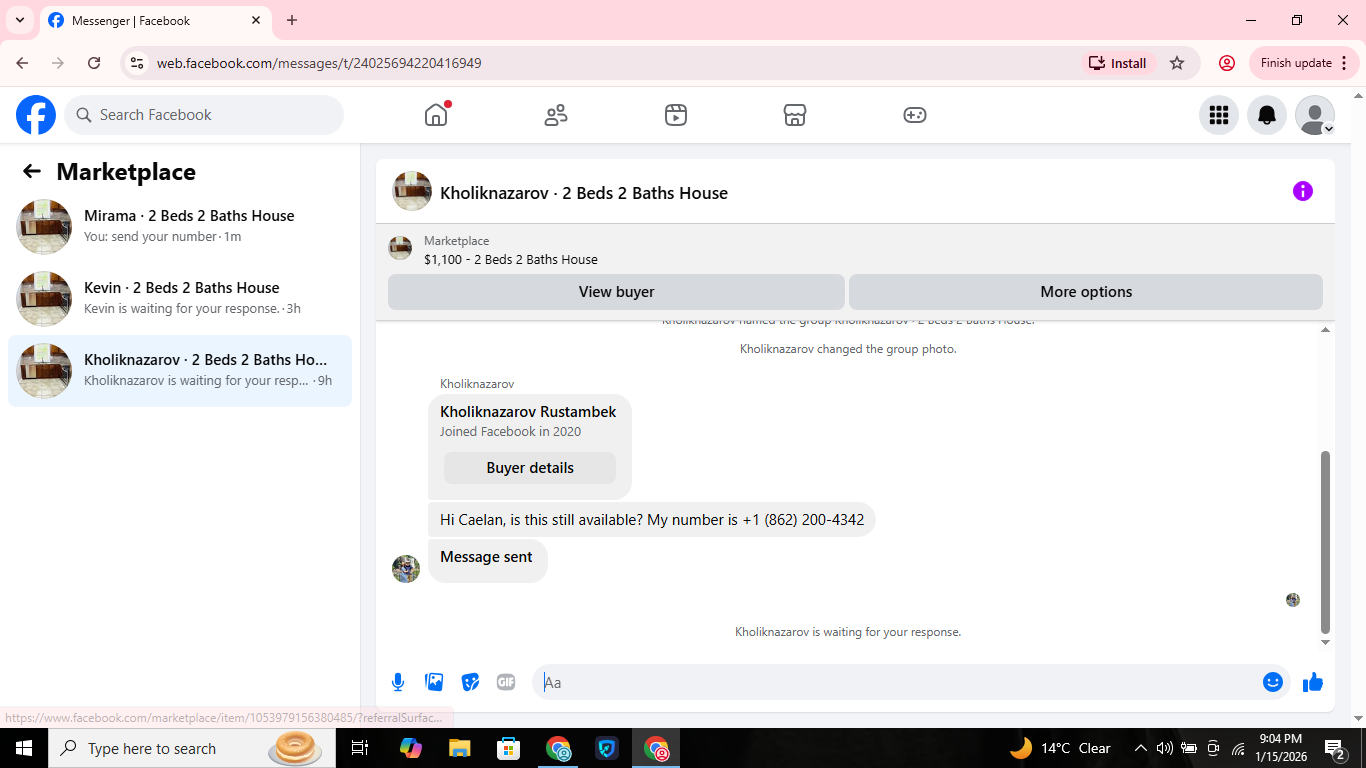Open the notifications bell
This screenshot has width=1366, height=768.
(1267, 115)
